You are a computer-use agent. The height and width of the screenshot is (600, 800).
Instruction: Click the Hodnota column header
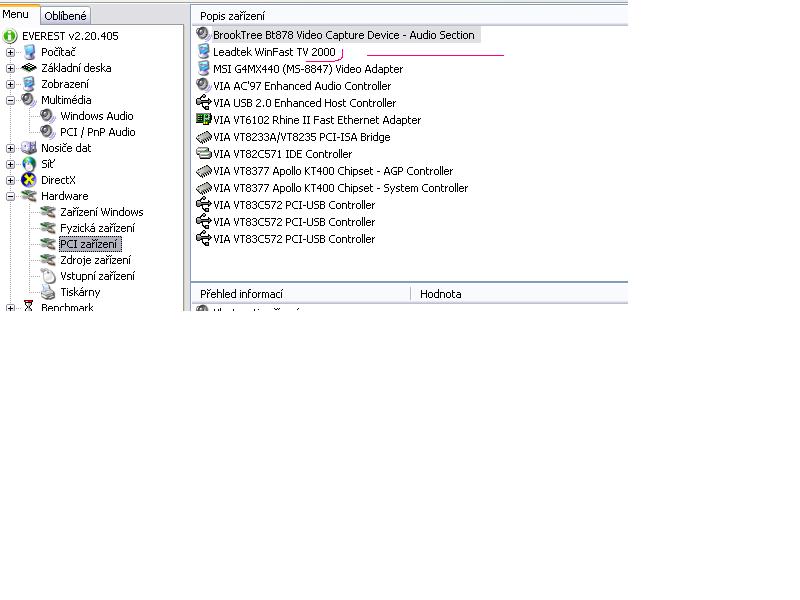(440, 294)
